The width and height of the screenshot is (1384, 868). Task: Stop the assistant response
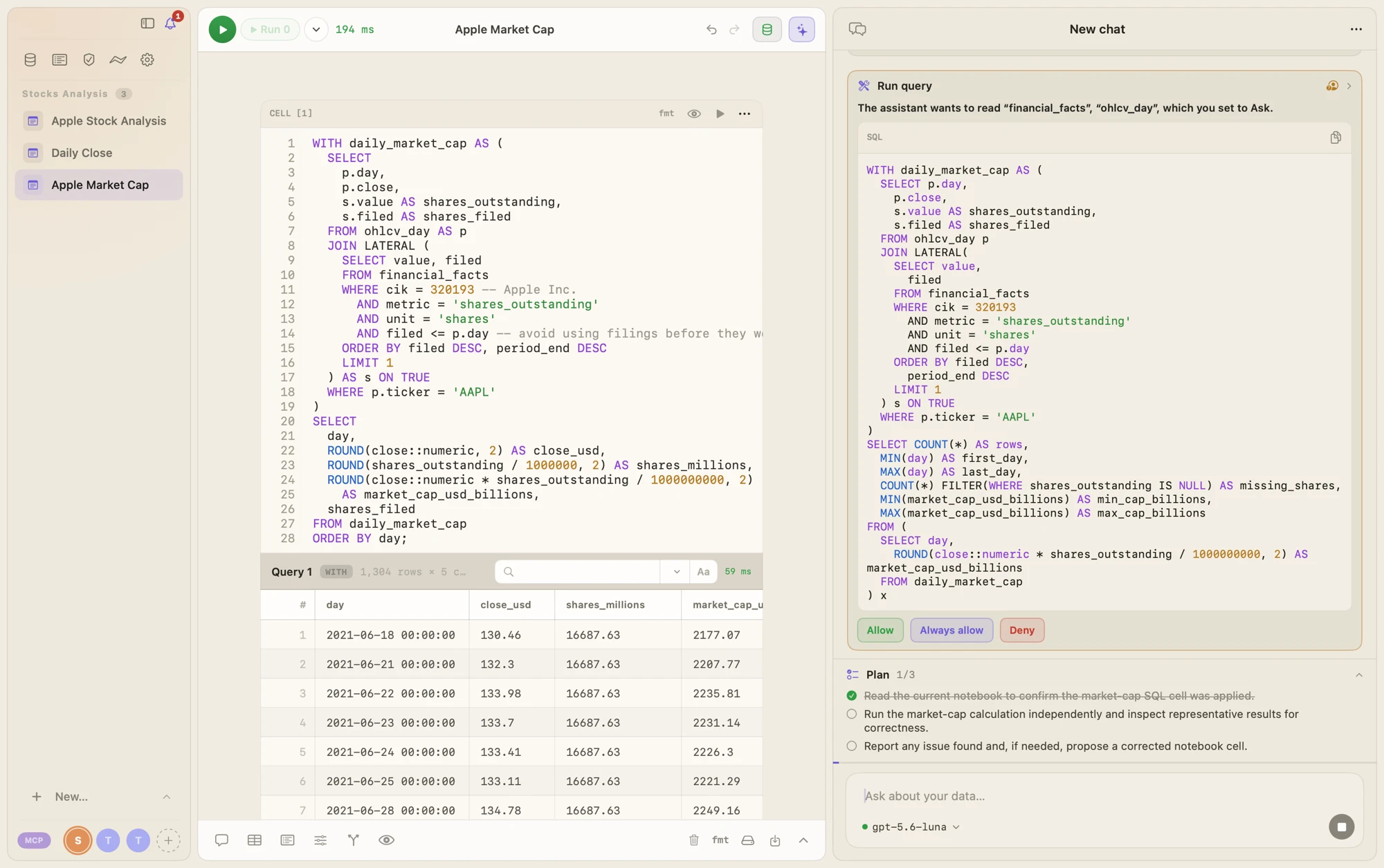[x=1341, y=827]
